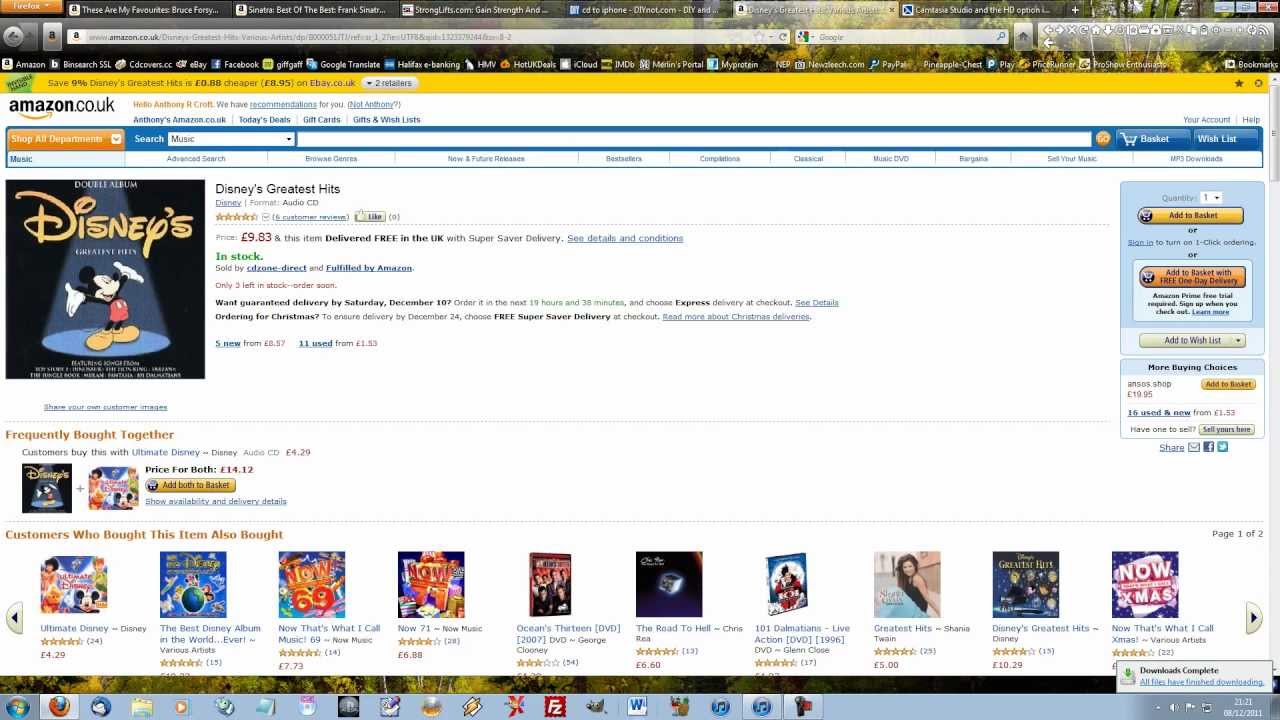Click the orange search Go button
Viewport: 1280px width, 720px height.
1102,139
